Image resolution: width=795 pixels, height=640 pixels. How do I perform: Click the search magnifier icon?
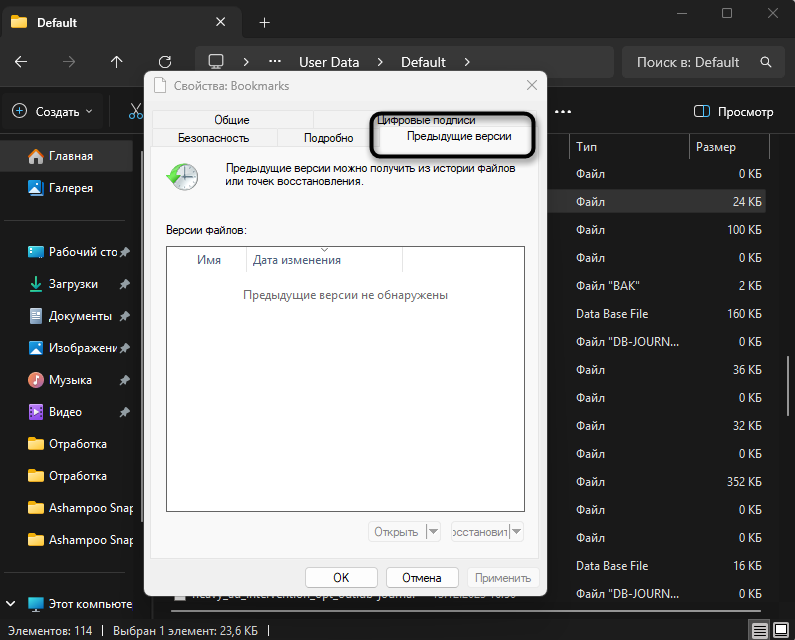click(766, 62)
